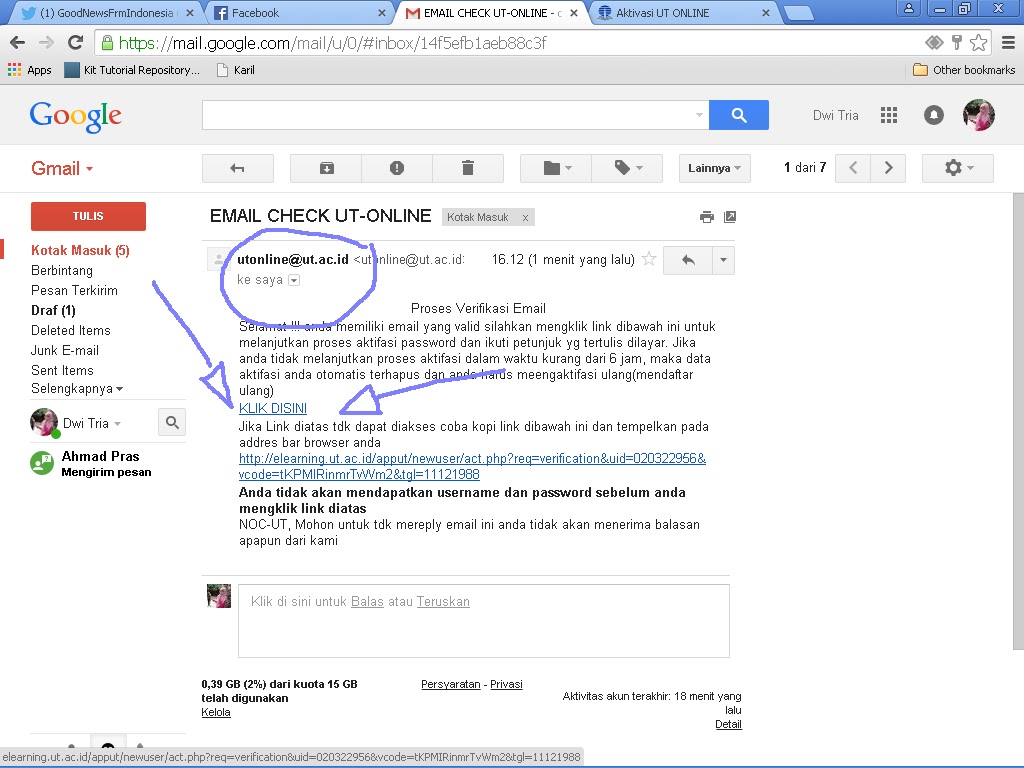1024x768 pixels.
Task: Open the Kotak Masuk (5) folder
Action: tap(80, 250)
